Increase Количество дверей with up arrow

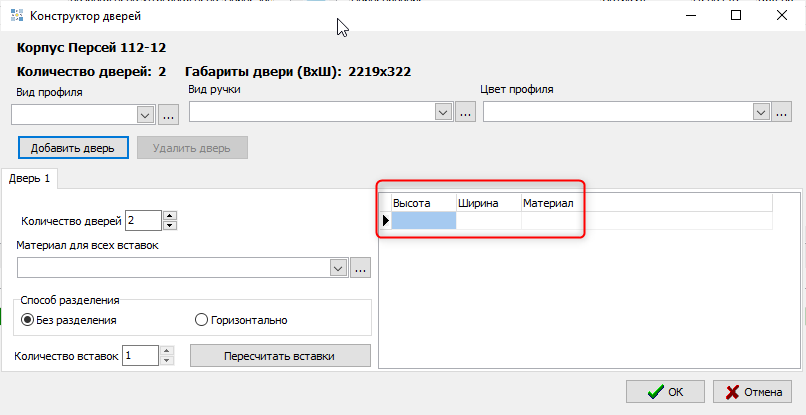click(x=169, y=215)
